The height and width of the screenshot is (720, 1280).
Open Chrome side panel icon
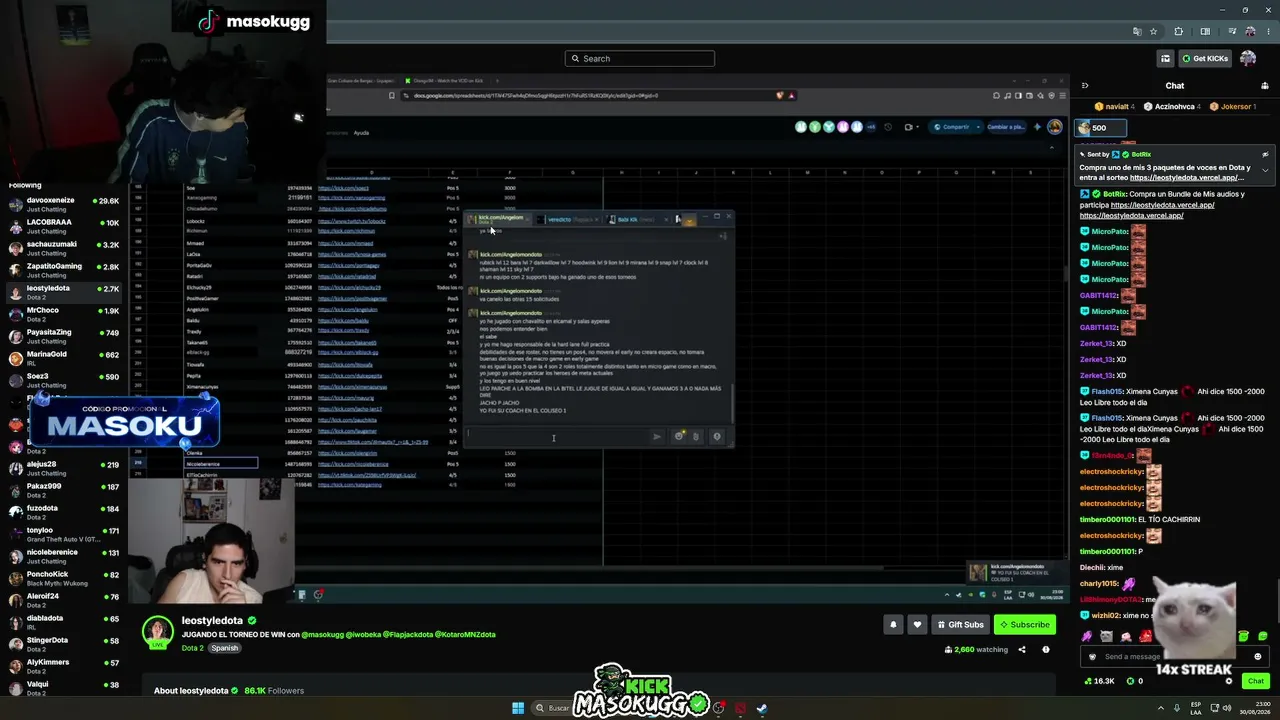pyautogui.click(x=1205, y=31)
